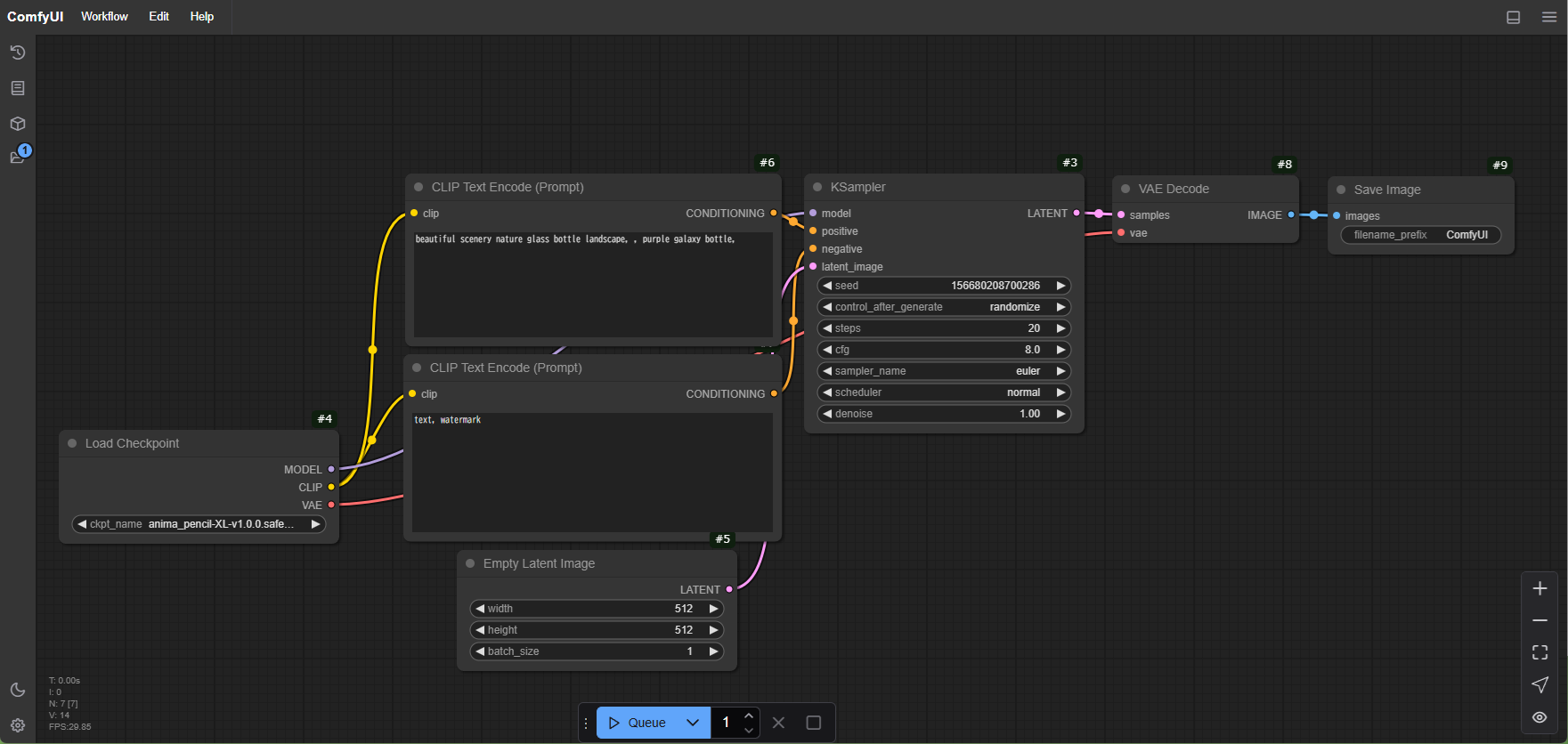
Task: Click the seed value field
Action: coord(944,286)
